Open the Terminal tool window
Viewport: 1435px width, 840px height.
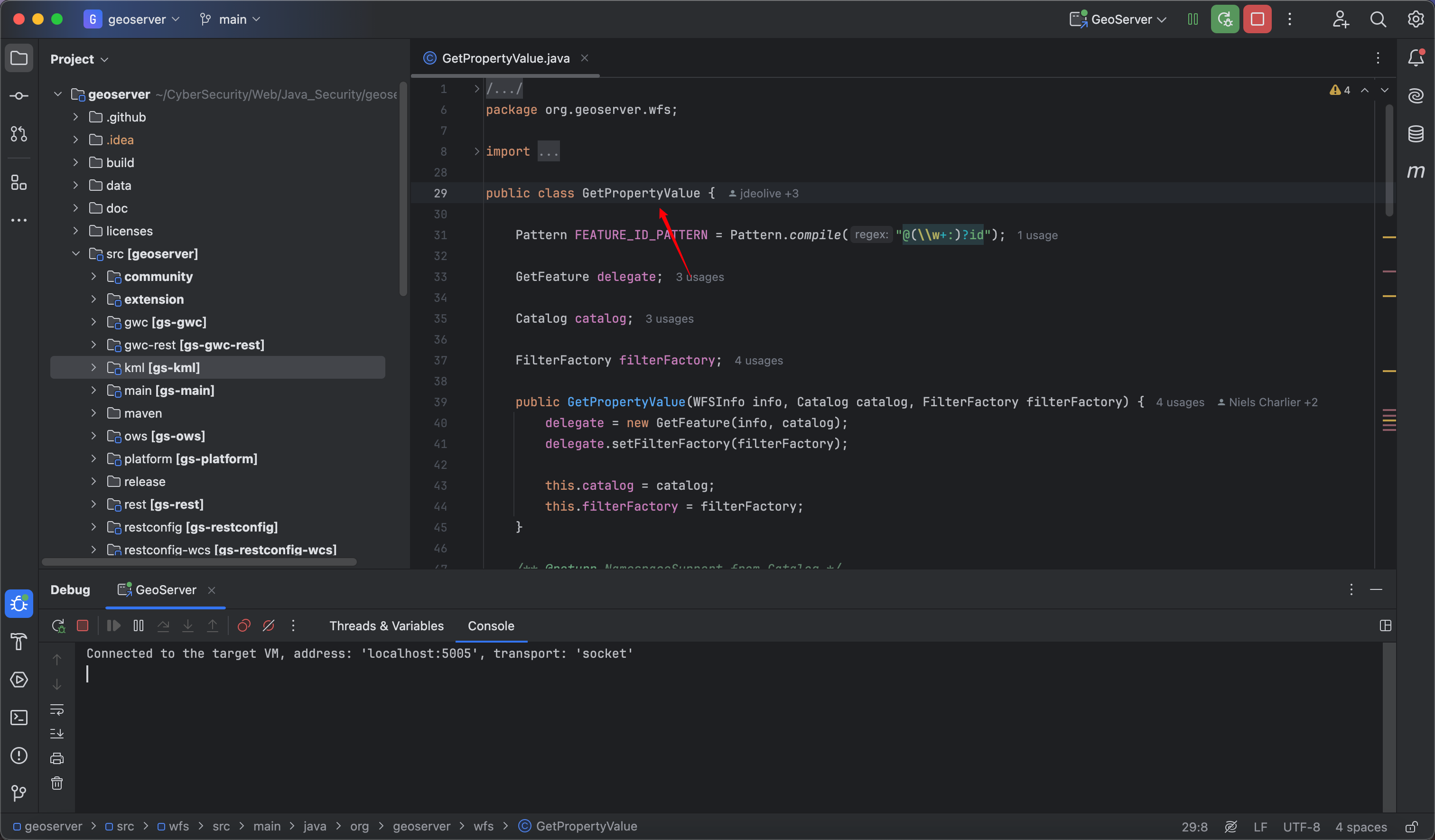[x=19, y=718]
